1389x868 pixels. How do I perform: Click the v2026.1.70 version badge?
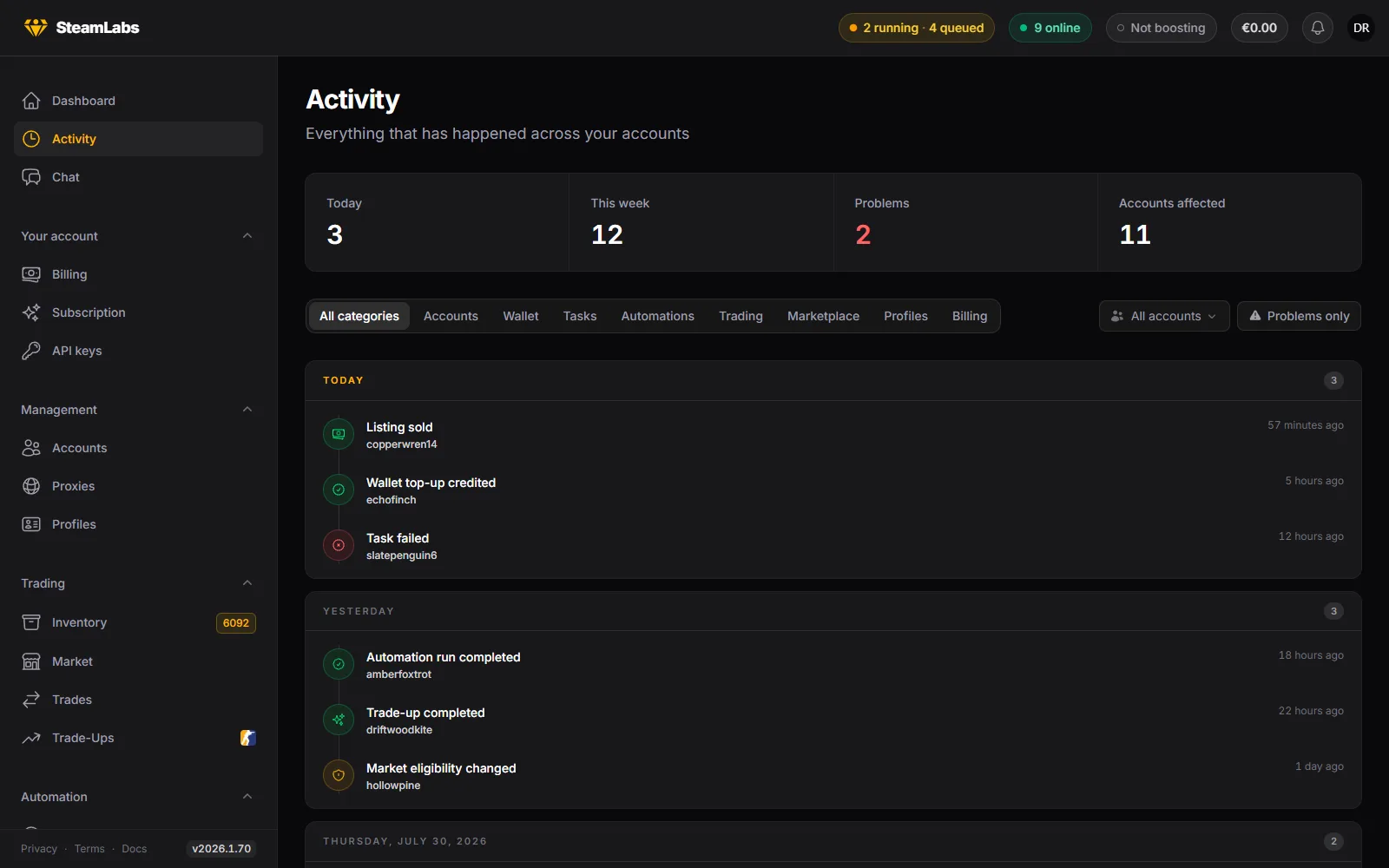221,849
